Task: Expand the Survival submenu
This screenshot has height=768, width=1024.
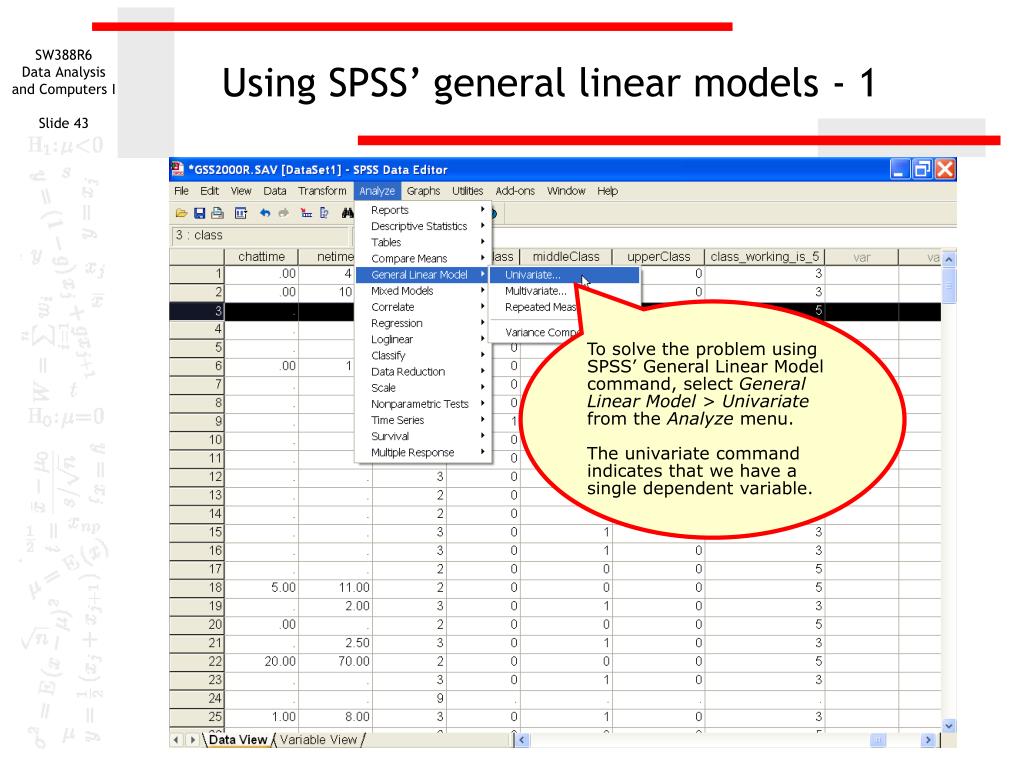Action: tap(423, 436)
